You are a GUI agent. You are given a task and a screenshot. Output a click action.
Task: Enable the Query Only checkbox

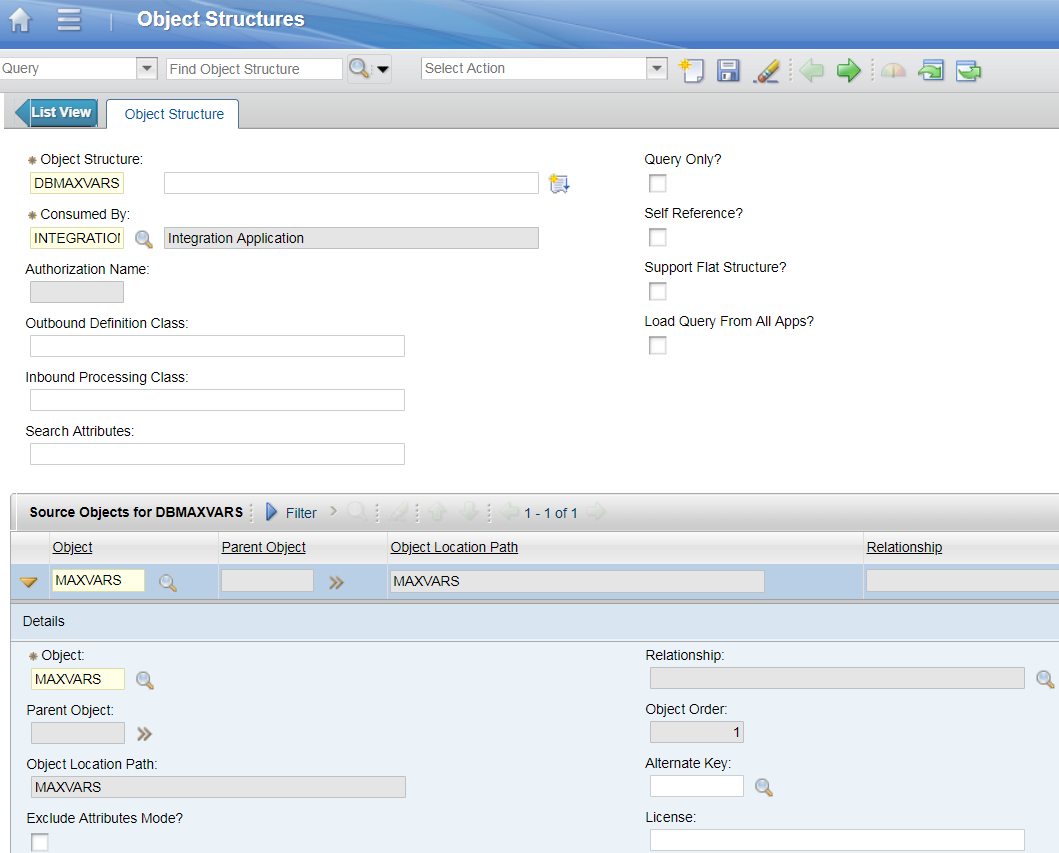point(657,183)
